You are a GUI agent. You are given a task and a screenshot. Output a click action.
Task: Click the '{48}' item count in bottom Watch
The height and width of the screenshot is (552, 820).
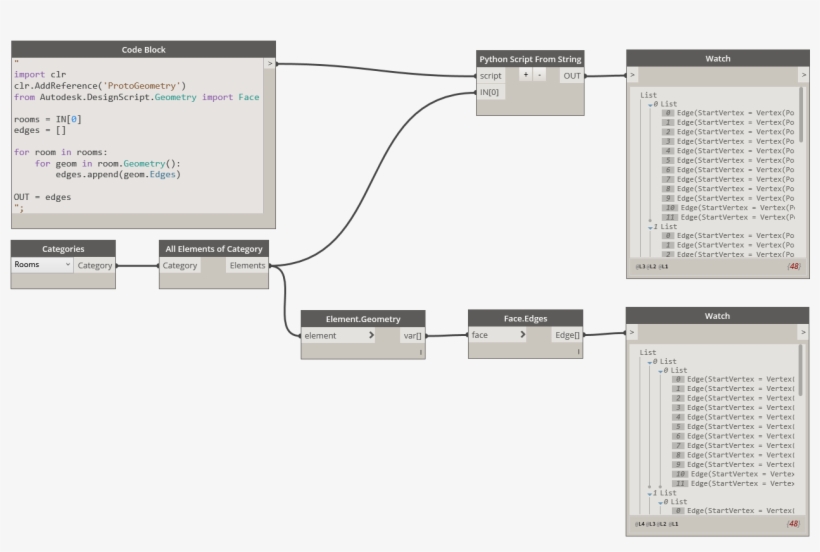click(x=793, y=524)
